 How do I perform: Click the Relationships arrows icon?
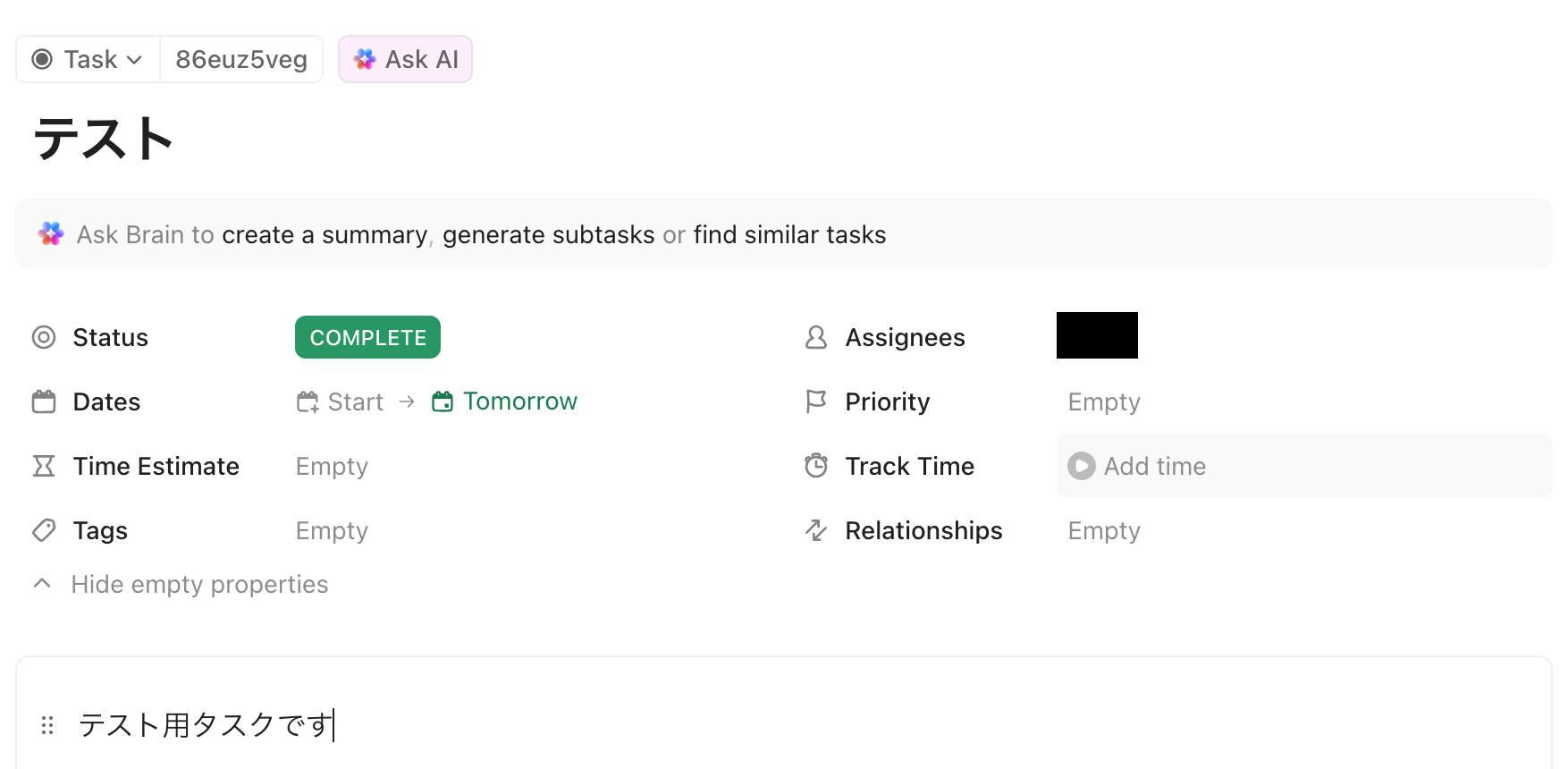point(815,530)
